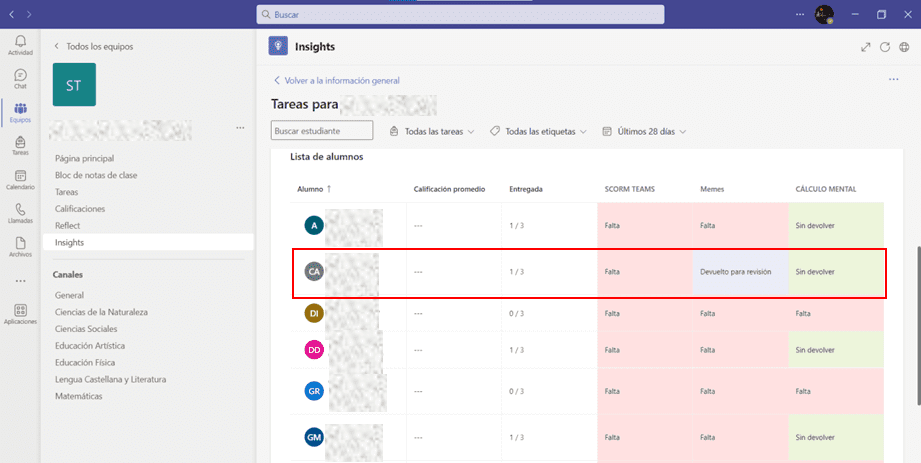The image size is (921, 463).
Task: Go back to Todos los equipos
Action: (x=94, y=46)
